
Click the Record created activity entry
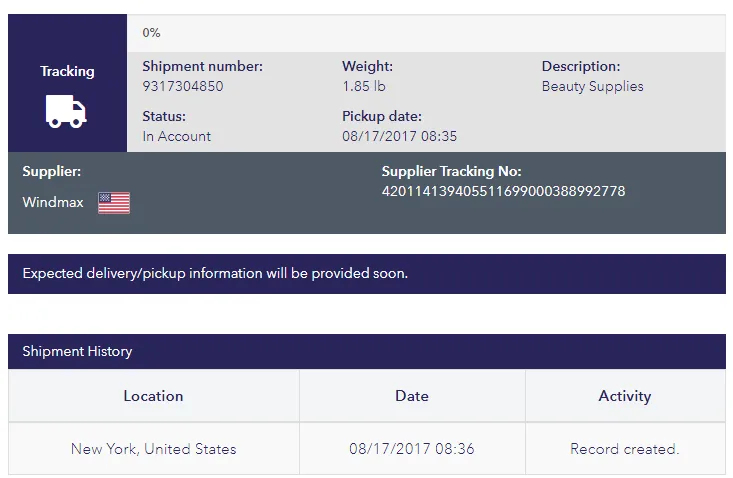(625, 449)
